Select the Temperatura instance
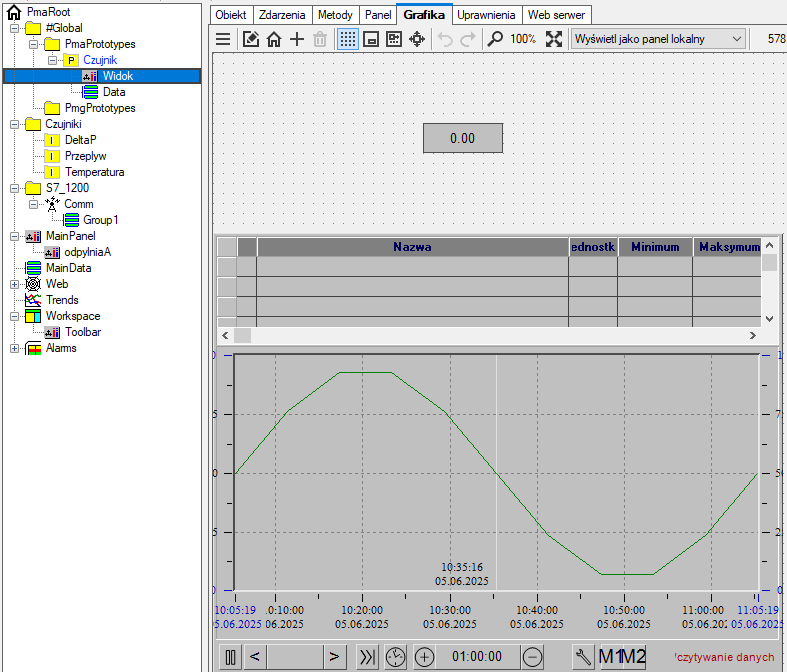The height and width of the screenshot is (672, 787). coord(95,172)
